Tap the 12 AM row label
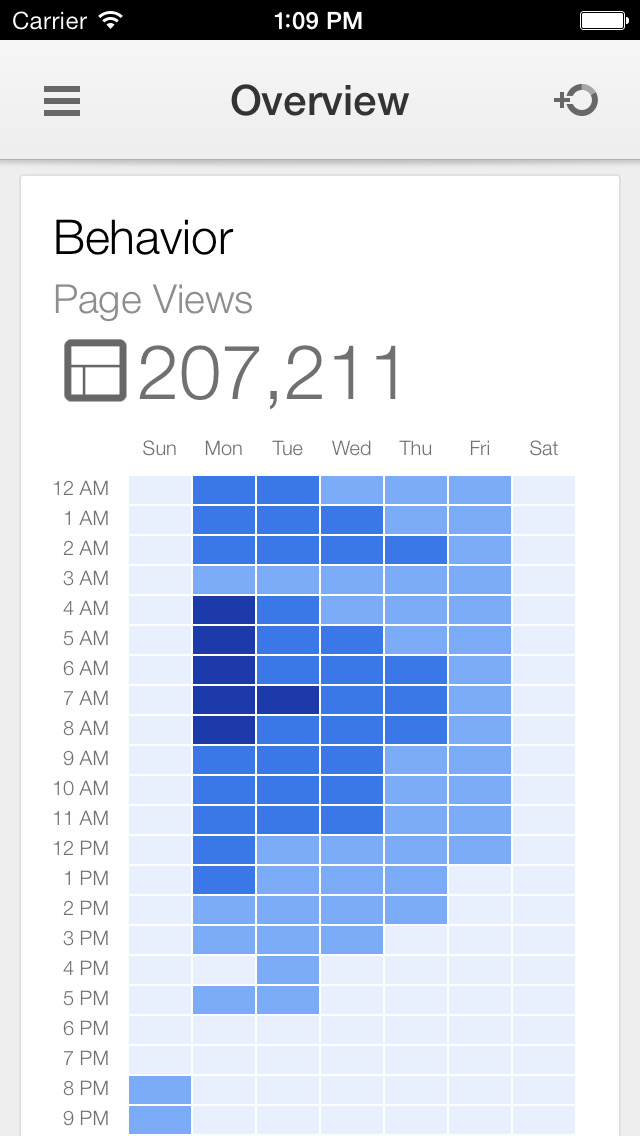 81,489
